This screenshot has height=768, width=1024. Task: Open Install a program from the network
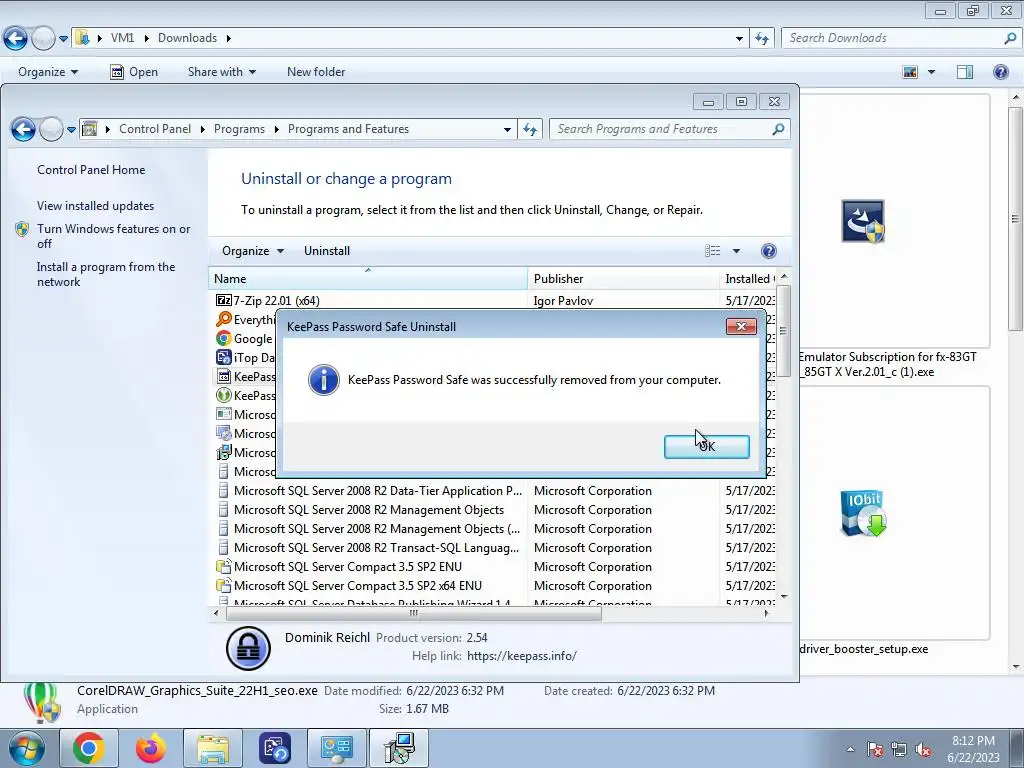(106, 274)
